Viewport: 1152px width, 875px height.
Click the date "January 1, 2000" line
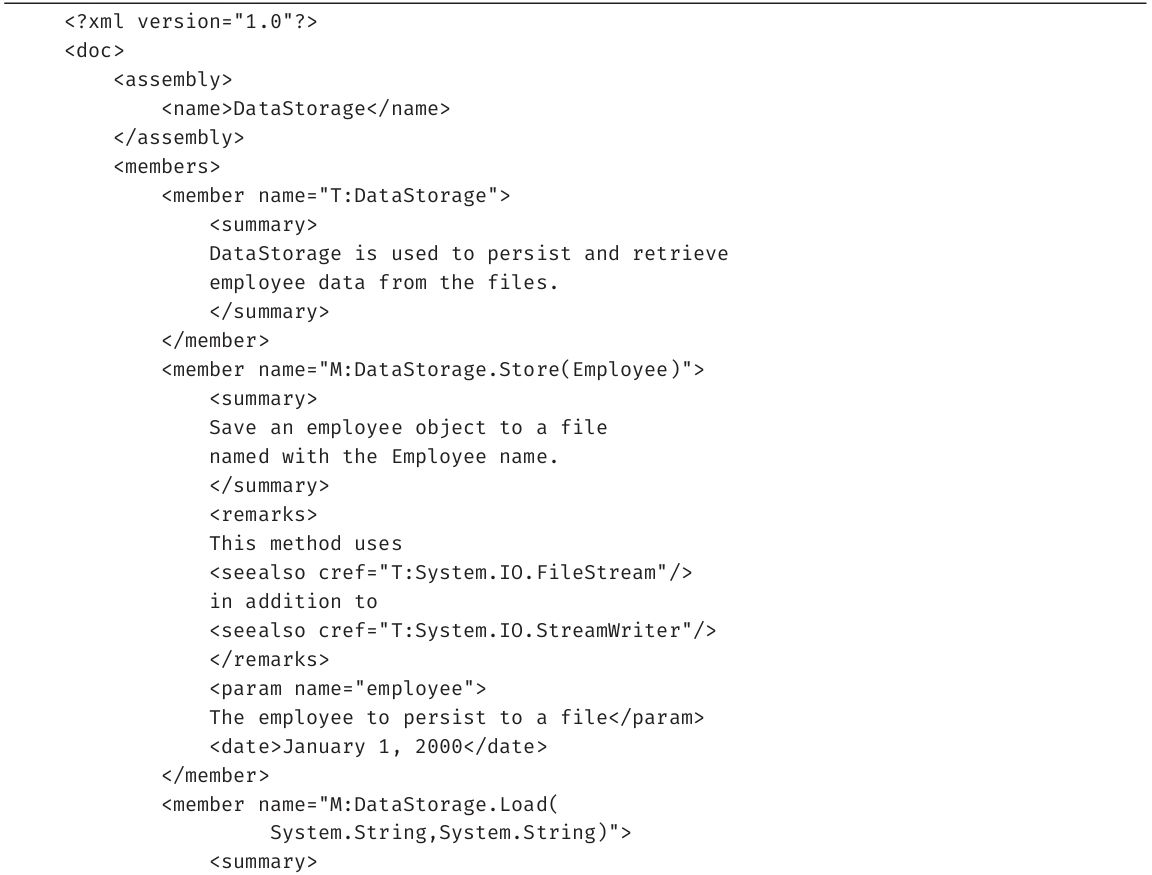pyautogui.click(x=378, y=746)
